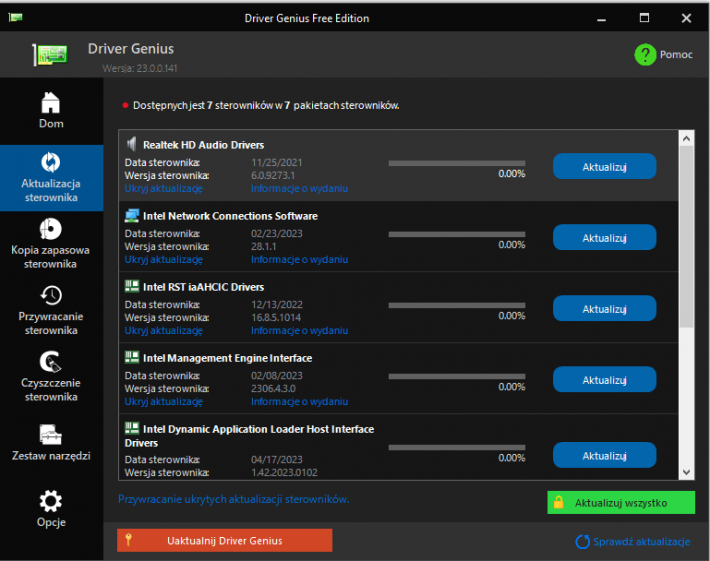Open the Zestaw narzędzi toolbox icon

[x=51, y=434]
